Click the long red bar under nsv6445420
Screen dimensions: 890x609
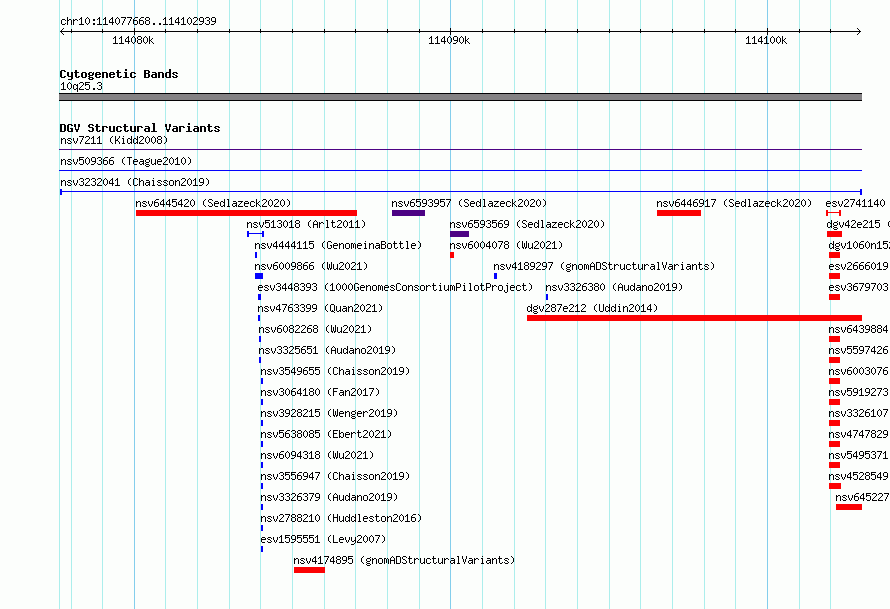[x=246, y=213]
